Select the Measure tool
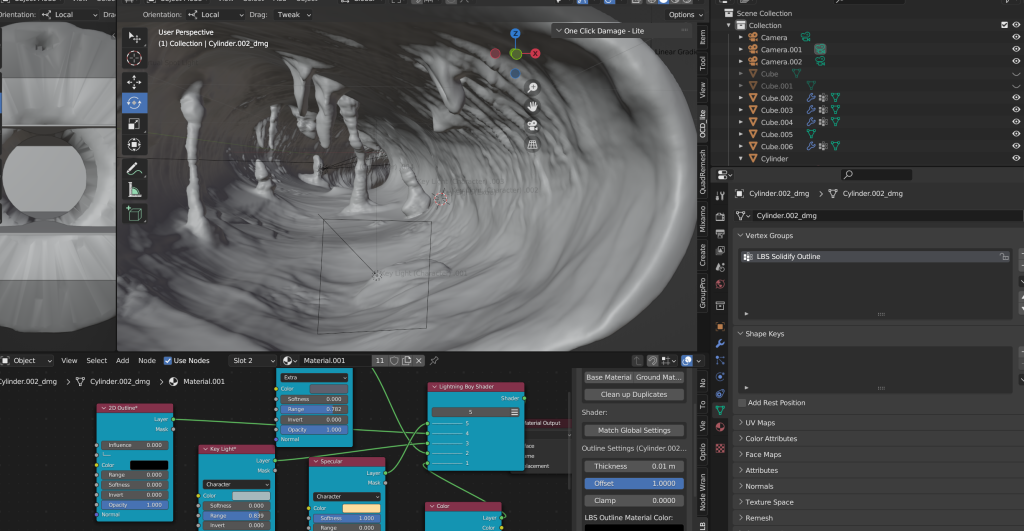This screenshot has height=531, width=1024. click(134, 190)
